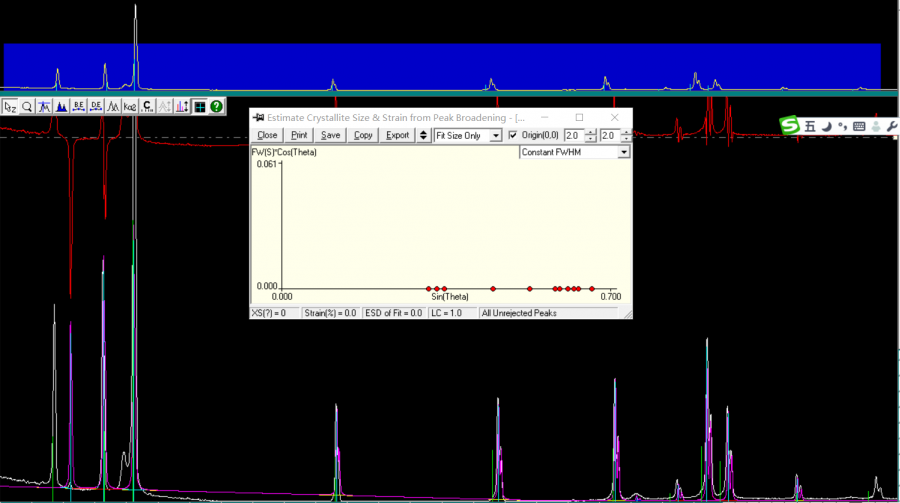Expand the Constant FWHM dropdown
The image size is (900, 503).
(575, 152)
